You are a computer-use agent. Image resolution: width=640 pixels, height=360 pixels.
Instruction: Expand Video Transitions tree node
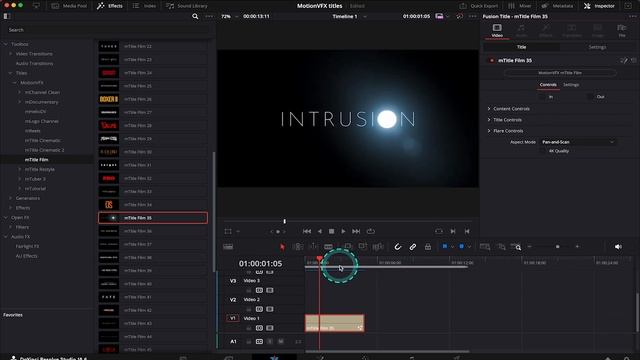[x=11, y=54]
